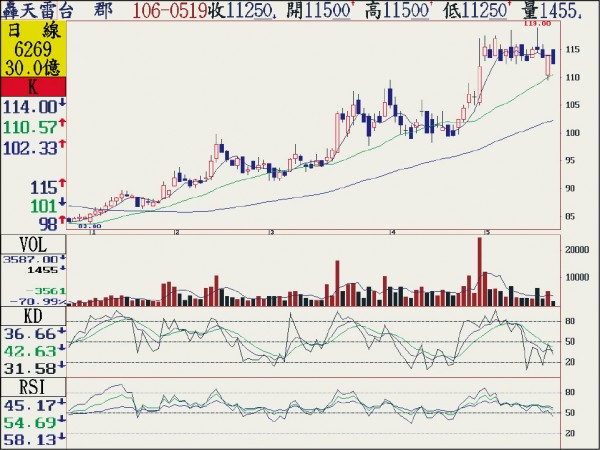Viewport: 600px width, 450px height.
Task: Click the volume 量1455 in header
Action: click(x=553, y=10)
